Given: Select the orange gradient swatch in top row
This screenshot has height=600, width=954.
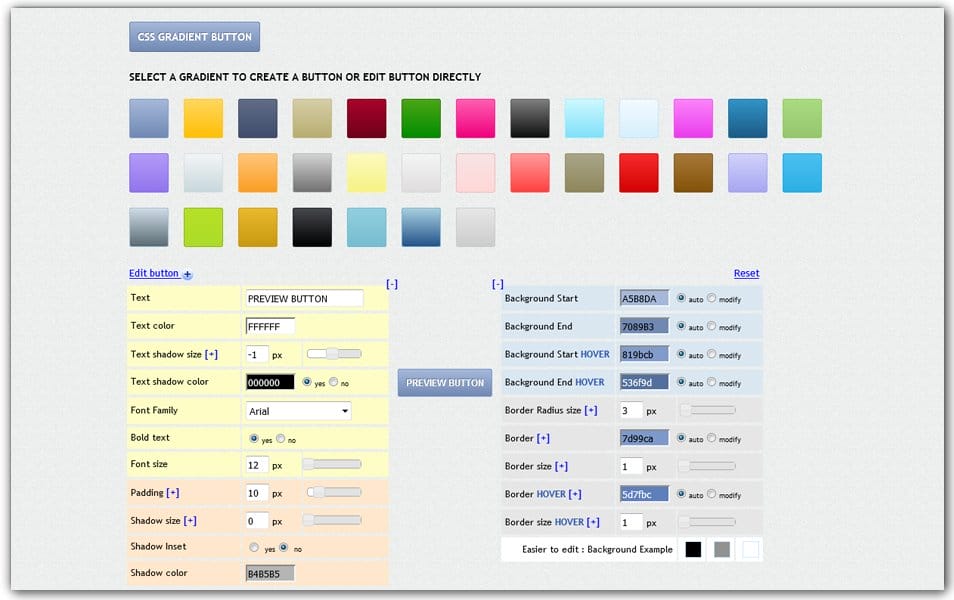Looking at the screenshot, I should 203,117.
